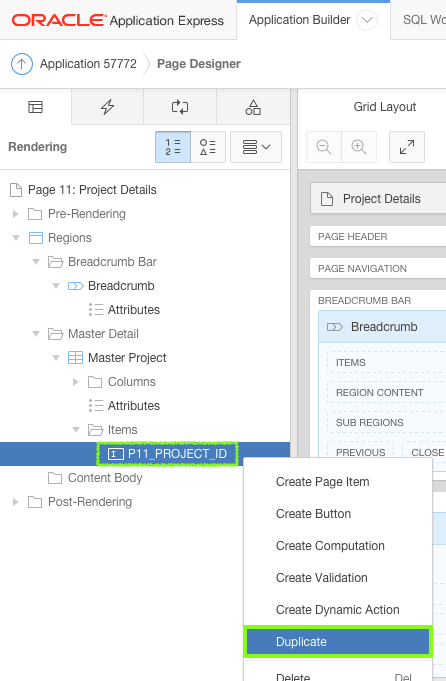Select the Regions tree label

tap(70, 238)
